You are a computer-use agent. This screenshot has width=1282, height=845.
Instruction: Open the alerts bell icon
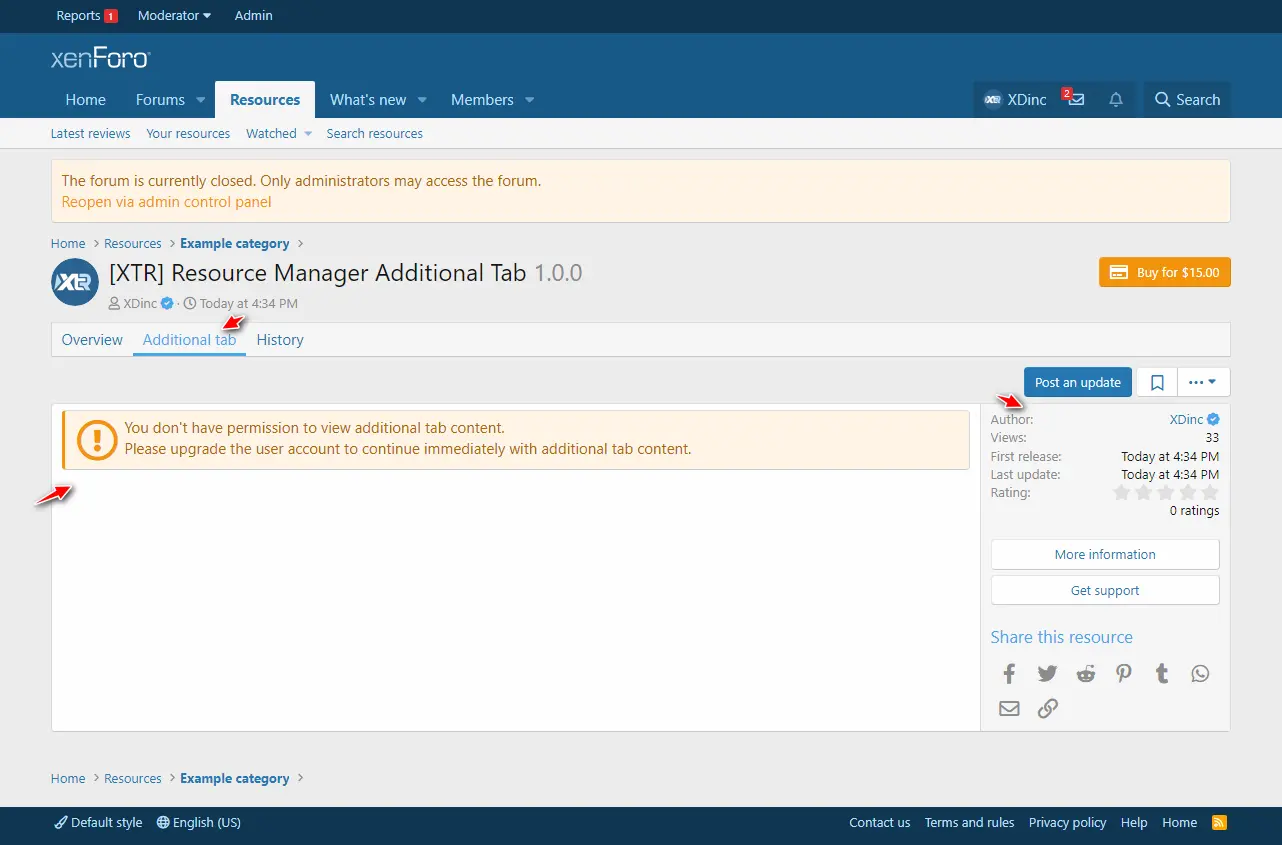tap(1116, 100)
